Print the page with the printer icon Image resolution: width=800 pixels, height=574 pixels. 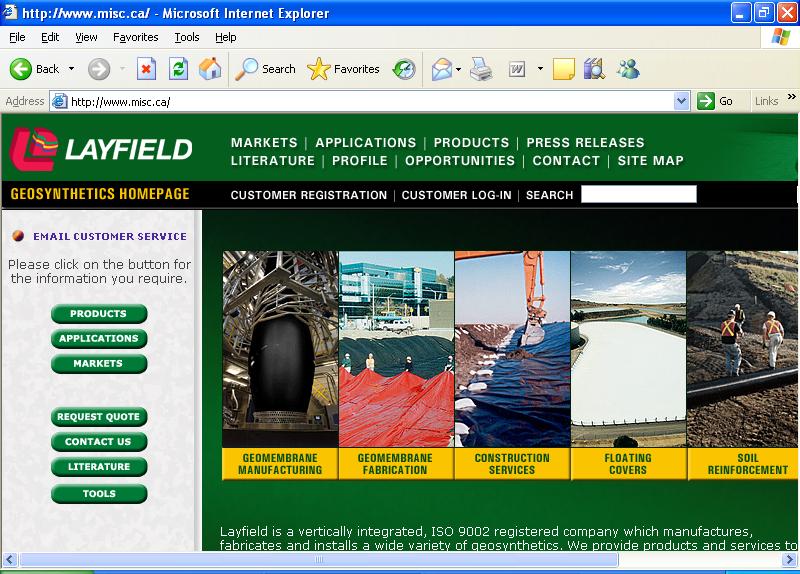click(481, 69)
